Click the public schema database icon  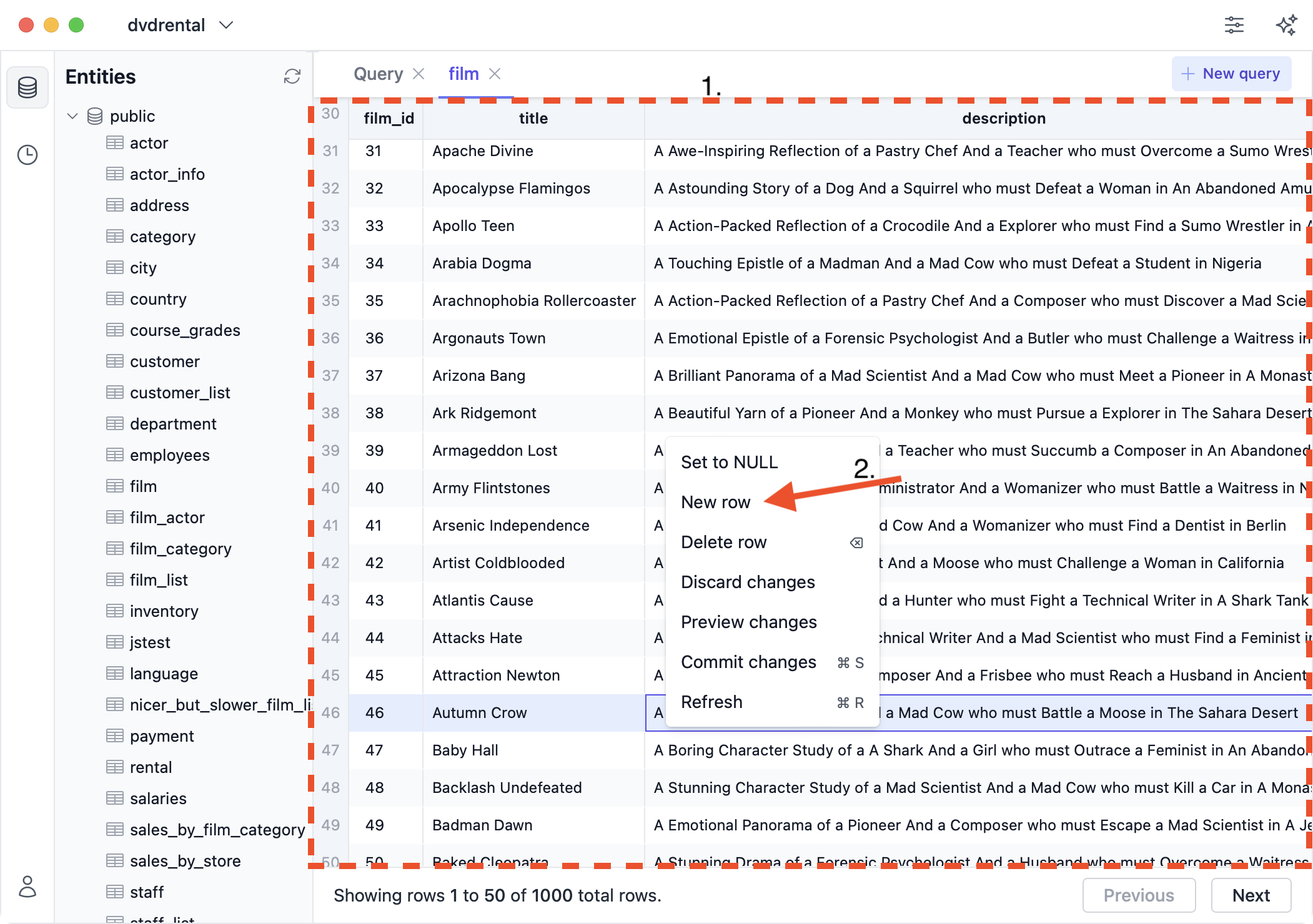[95, 116]
